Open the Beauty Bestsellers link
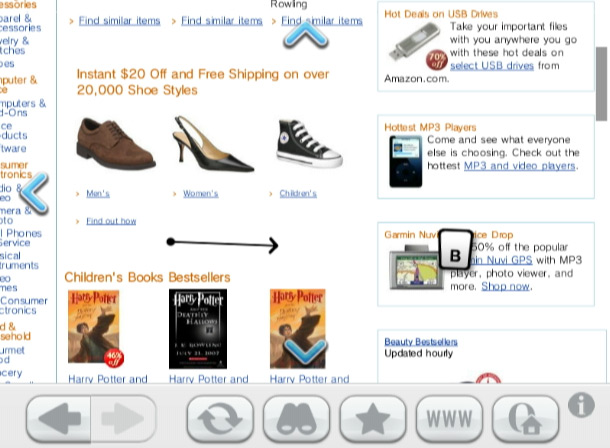Image resolution: width=610 pixels, height=448 pixels. pyautogui.click(x=421, y=341)
